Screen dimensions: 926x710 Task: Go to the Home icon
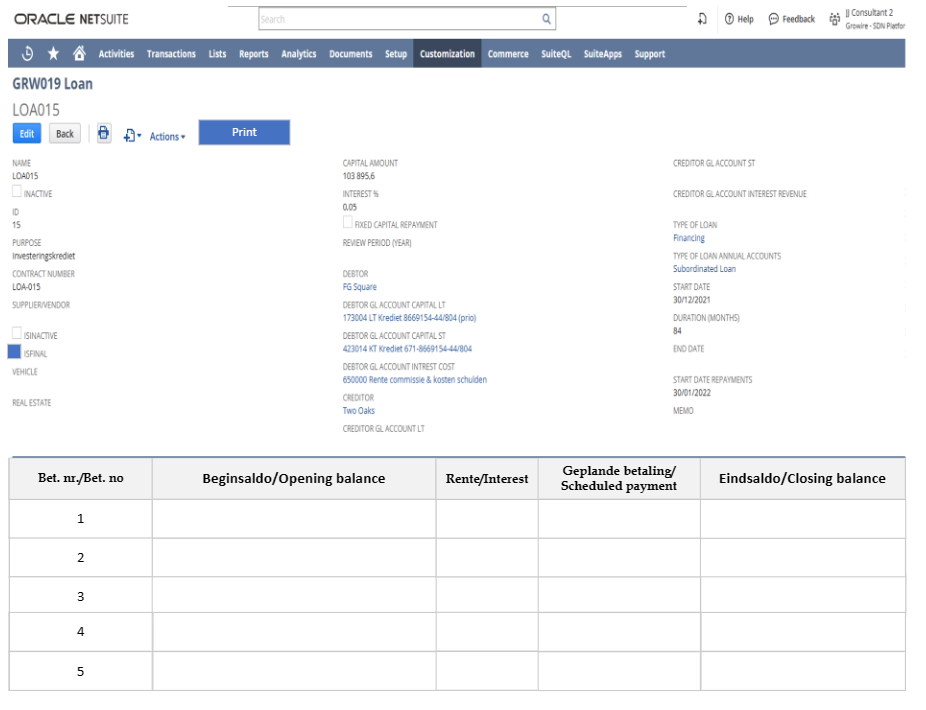click(x=79, y=54)
